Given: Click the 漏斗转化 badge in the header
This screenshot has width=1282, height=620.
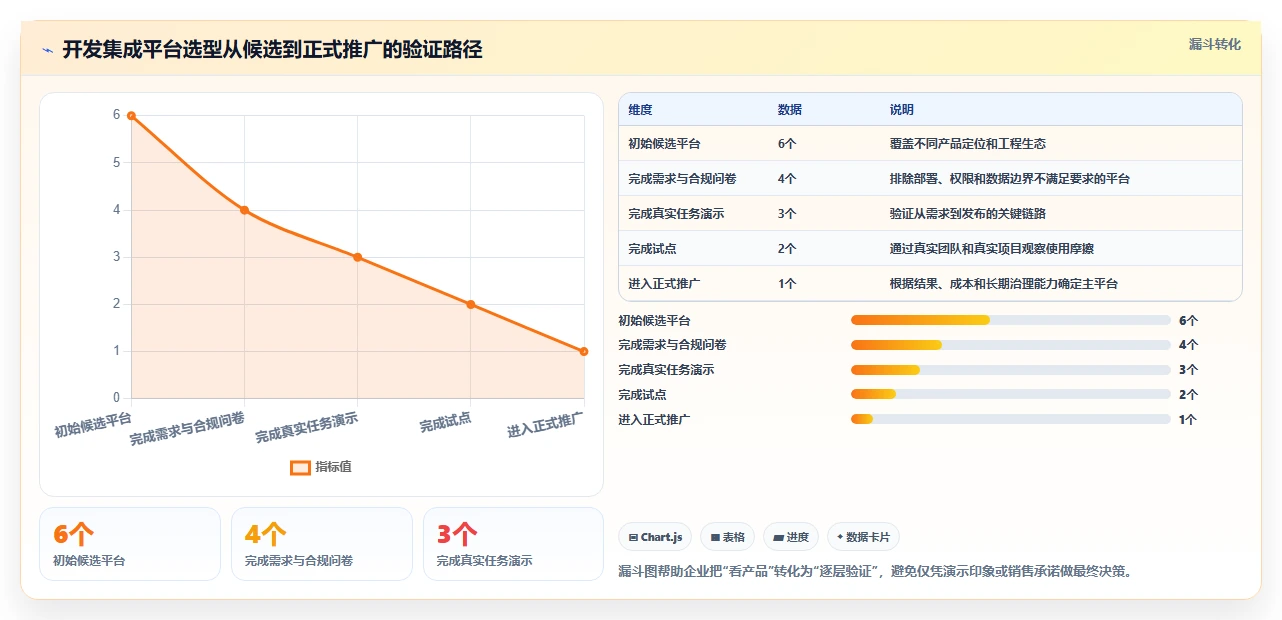Looking at the screenshot, I should click(x=1214, y=44).
